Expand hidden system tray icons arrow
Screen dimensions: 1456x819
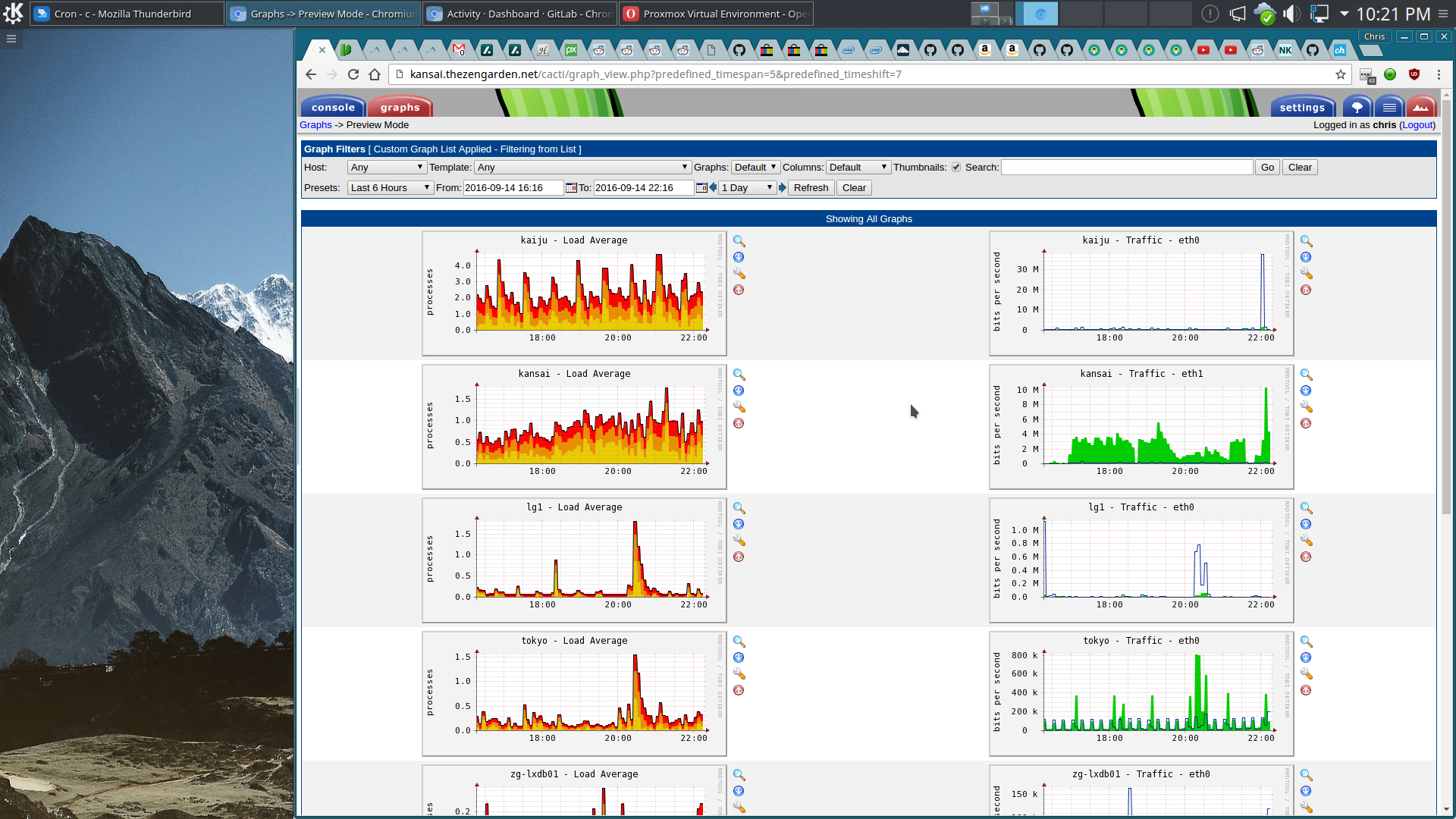point(1345,14)
